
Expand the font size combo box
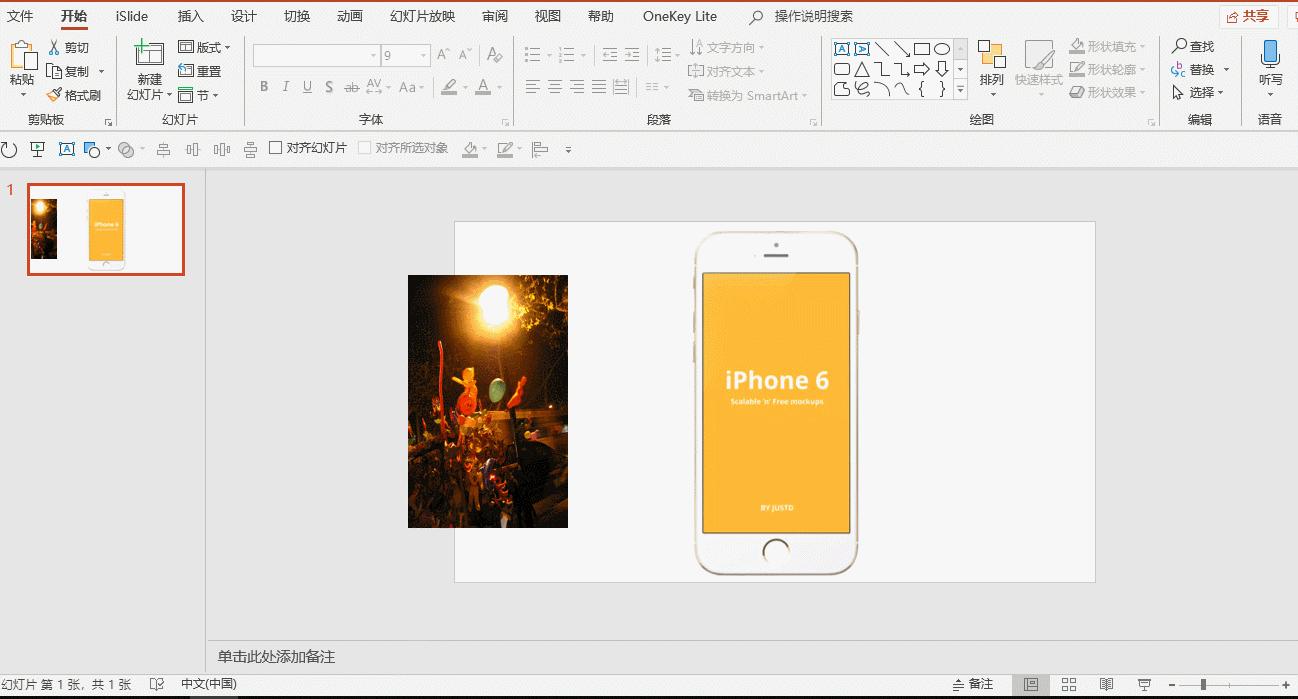point(424,56)
